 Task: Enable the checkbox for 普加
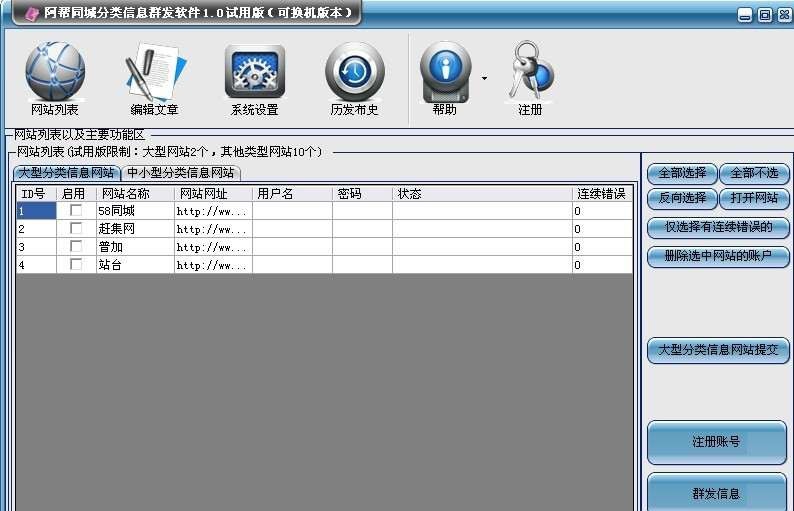(76, 246)
